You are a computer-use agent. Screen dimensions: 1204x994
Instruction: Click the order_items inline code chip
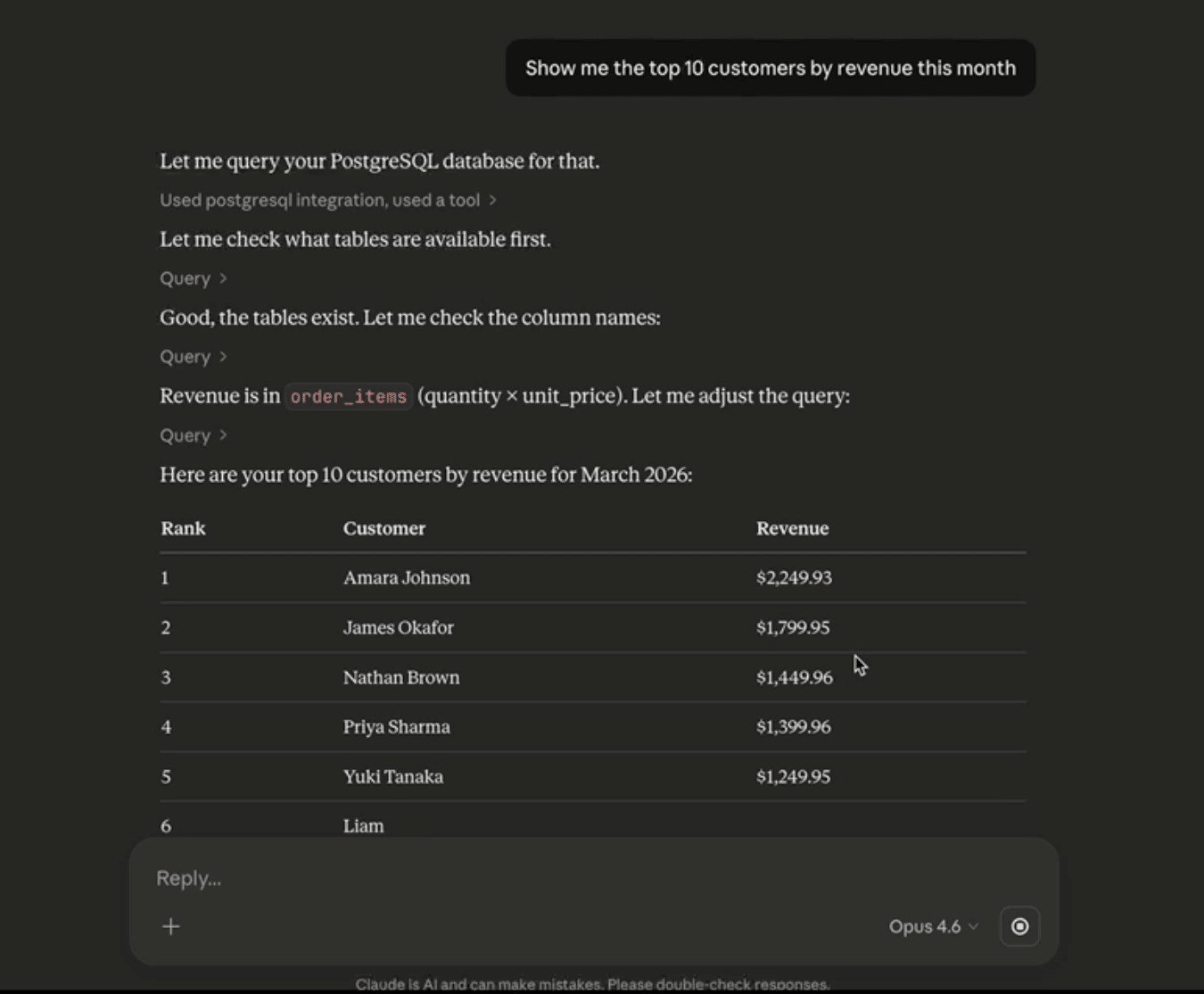pos(349,396)
